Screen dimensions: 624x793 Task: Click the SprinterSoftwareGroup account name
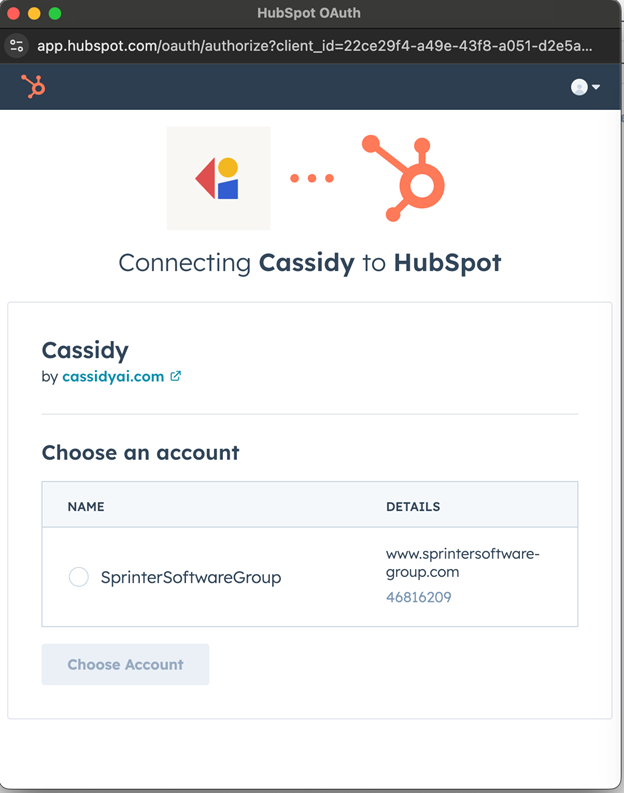coord(191,577)
